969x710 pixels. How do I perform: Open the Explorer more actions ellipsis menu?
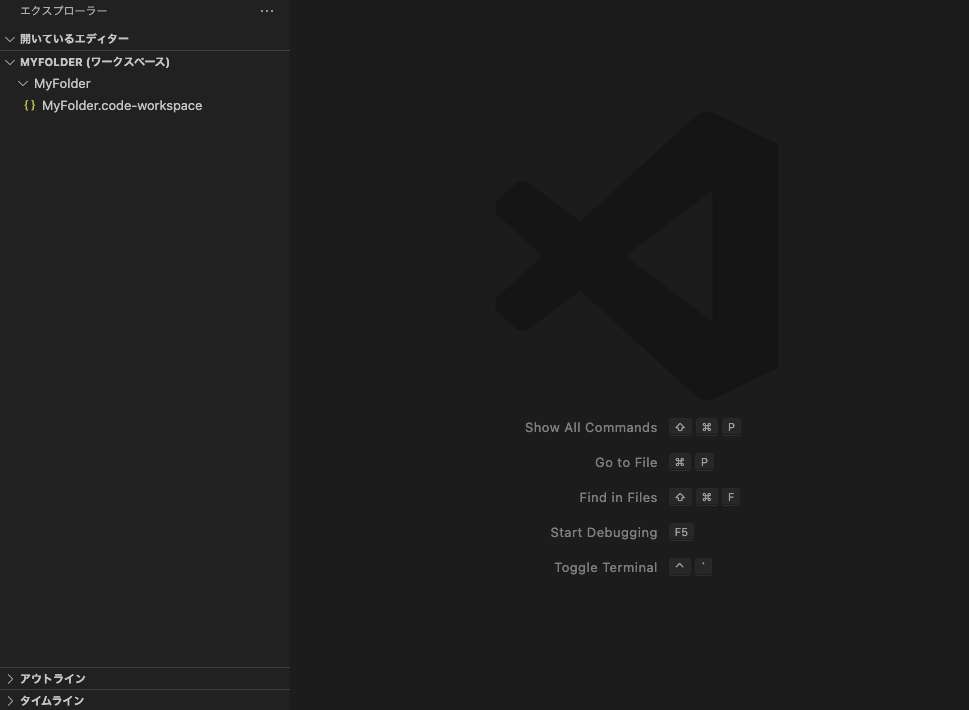[267, 11]
